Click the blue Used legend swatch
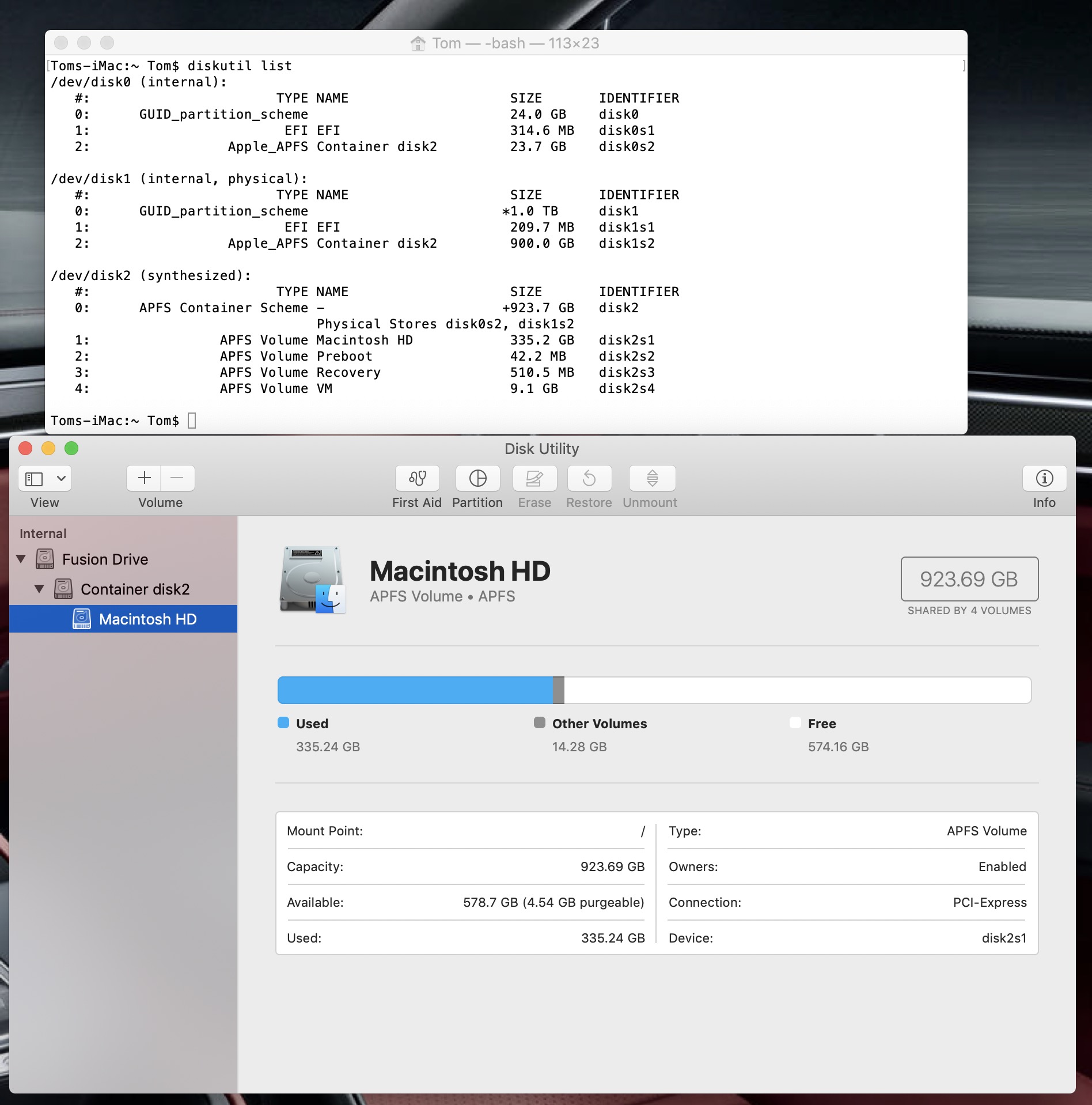The image size is (1092, 1105). click(283, 722)
